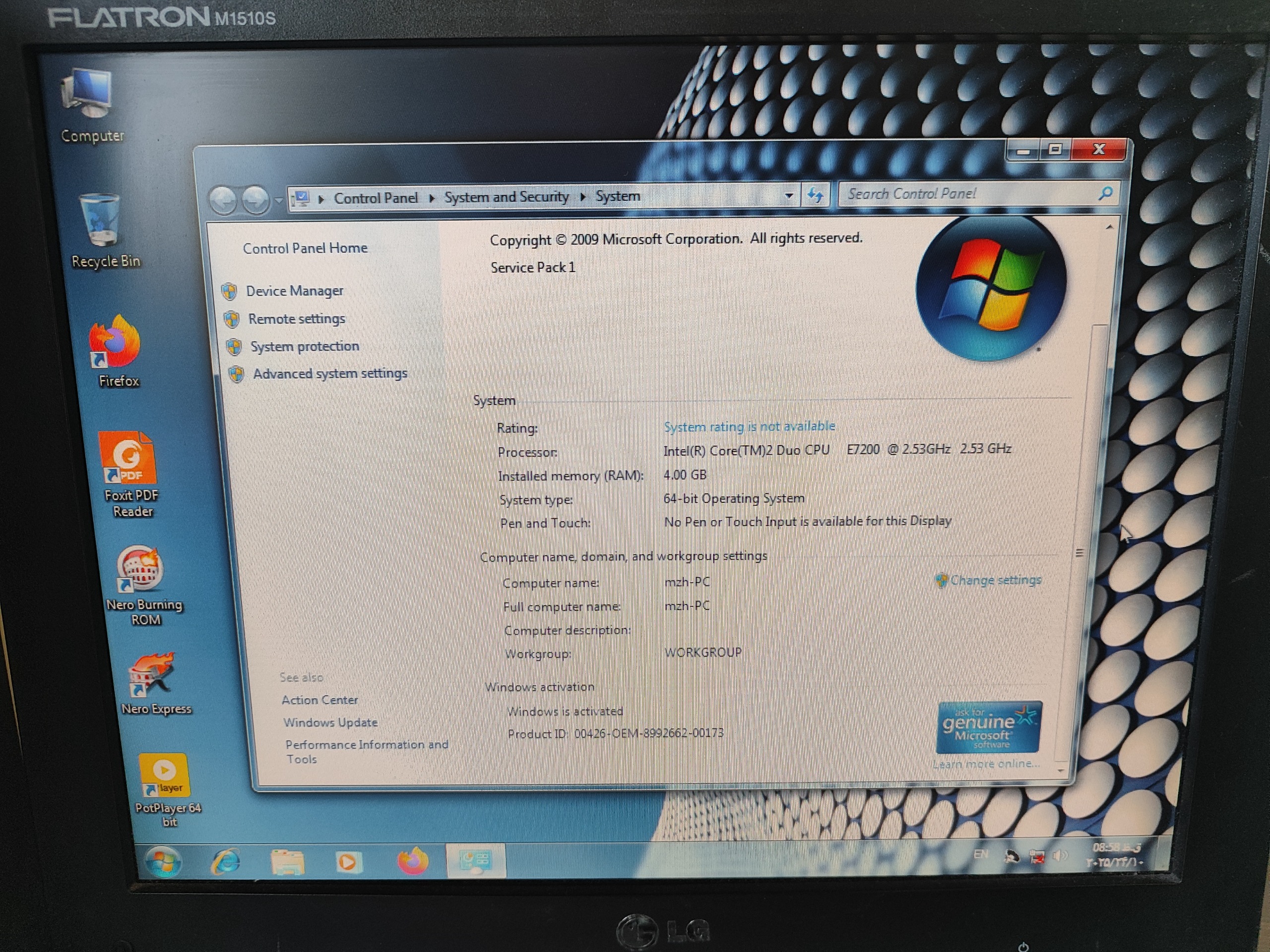Open Windows Explorer folder in the taskbar

287,862
